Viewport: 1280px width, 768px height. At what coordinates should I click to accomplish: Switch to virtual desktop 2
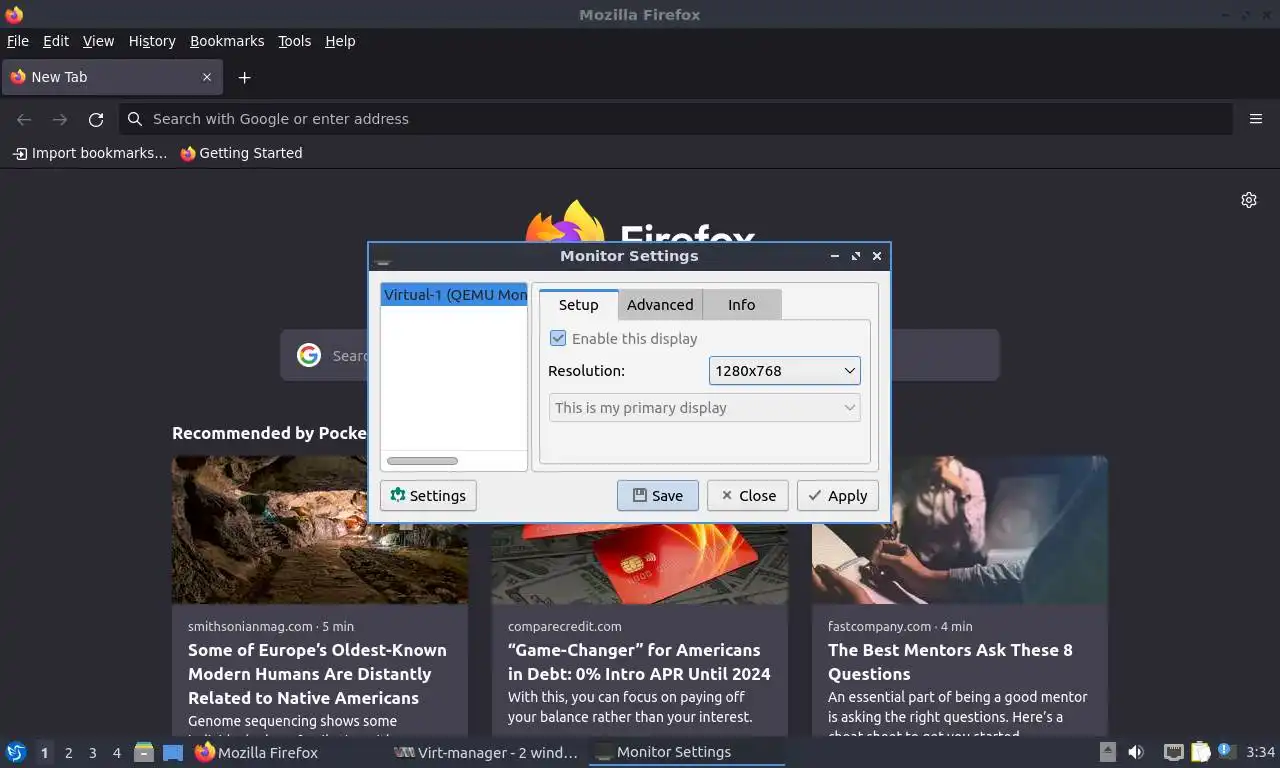(68, 753)
